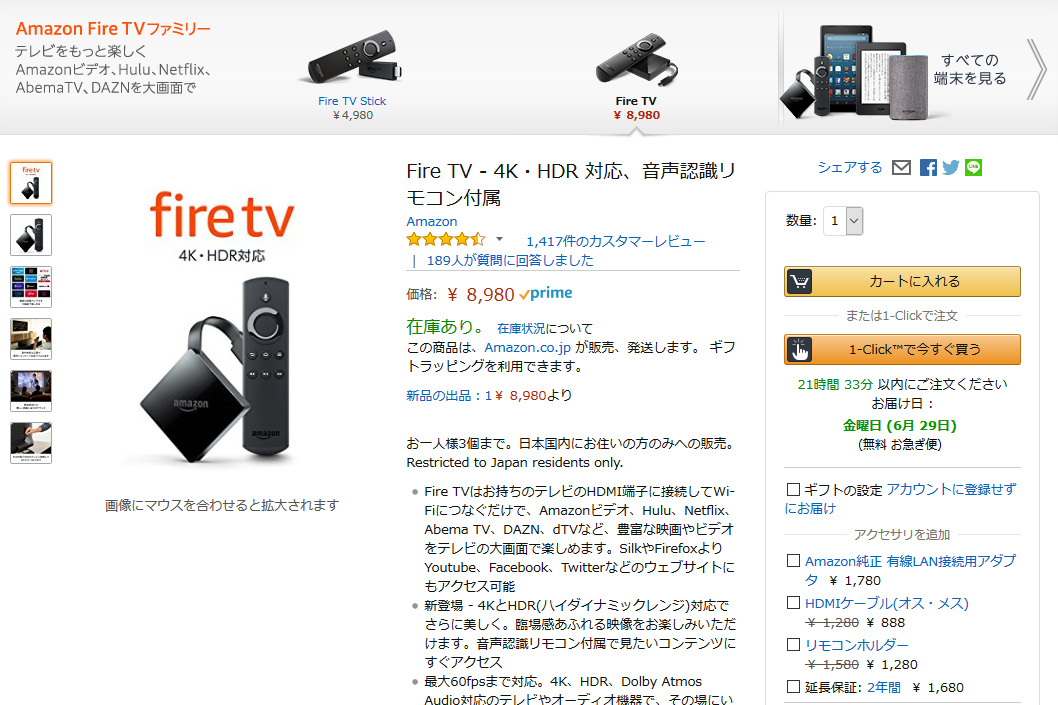Image resolution: width=1058 pixels, height=705 pixels.
Task: Share on Twitter bird icon
Action: click(951, 167)
